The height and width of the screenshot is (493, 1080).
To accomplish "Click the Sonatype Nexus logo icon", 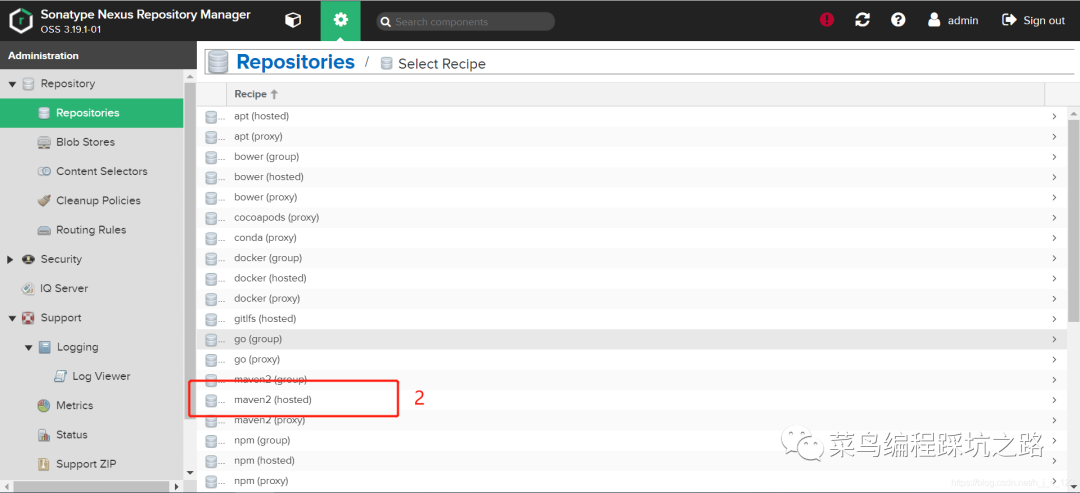I will (21, 21).
